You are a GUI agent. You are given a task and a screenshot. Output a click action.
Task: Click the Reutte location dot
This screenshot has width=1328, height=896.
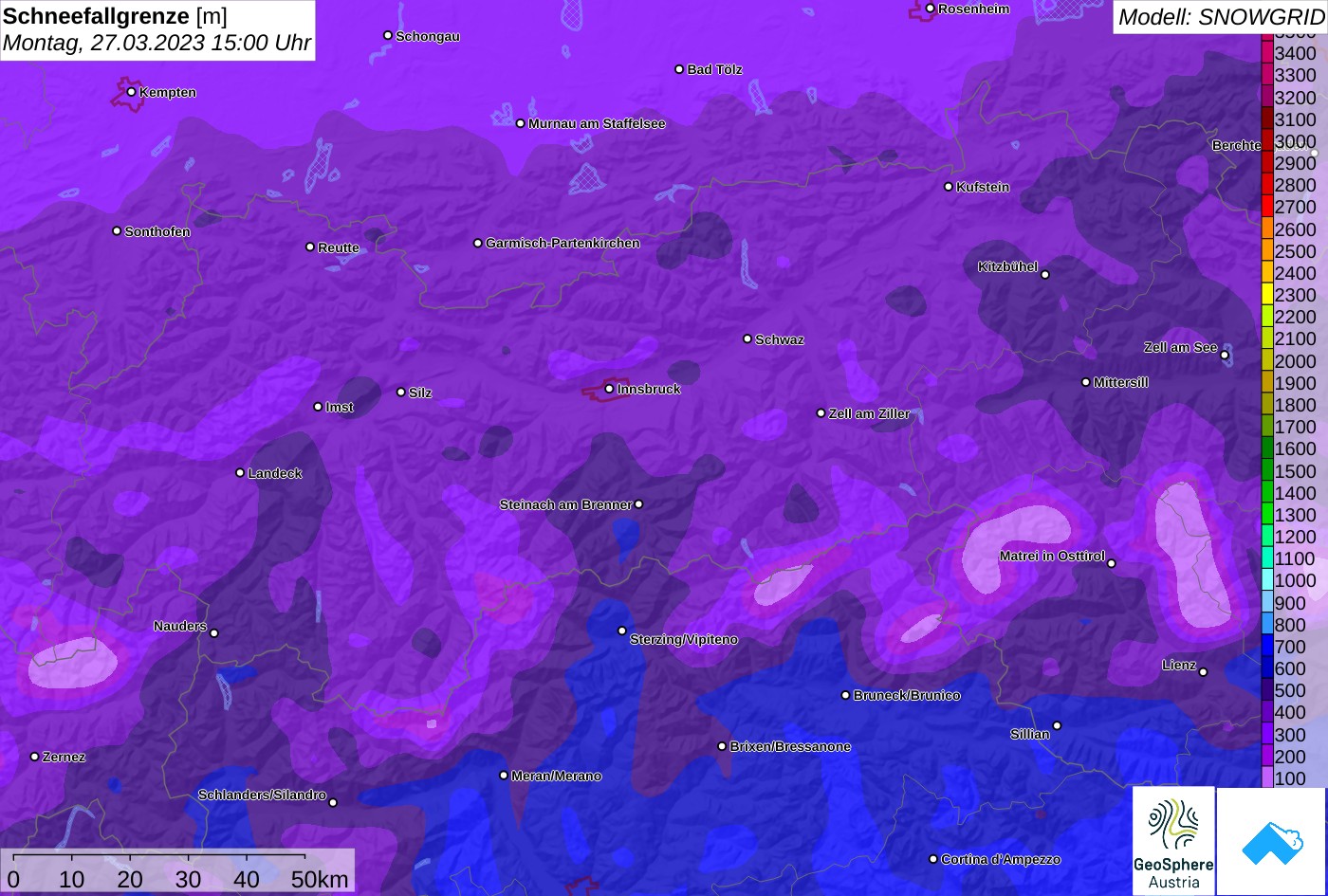(x=310, y=247)
